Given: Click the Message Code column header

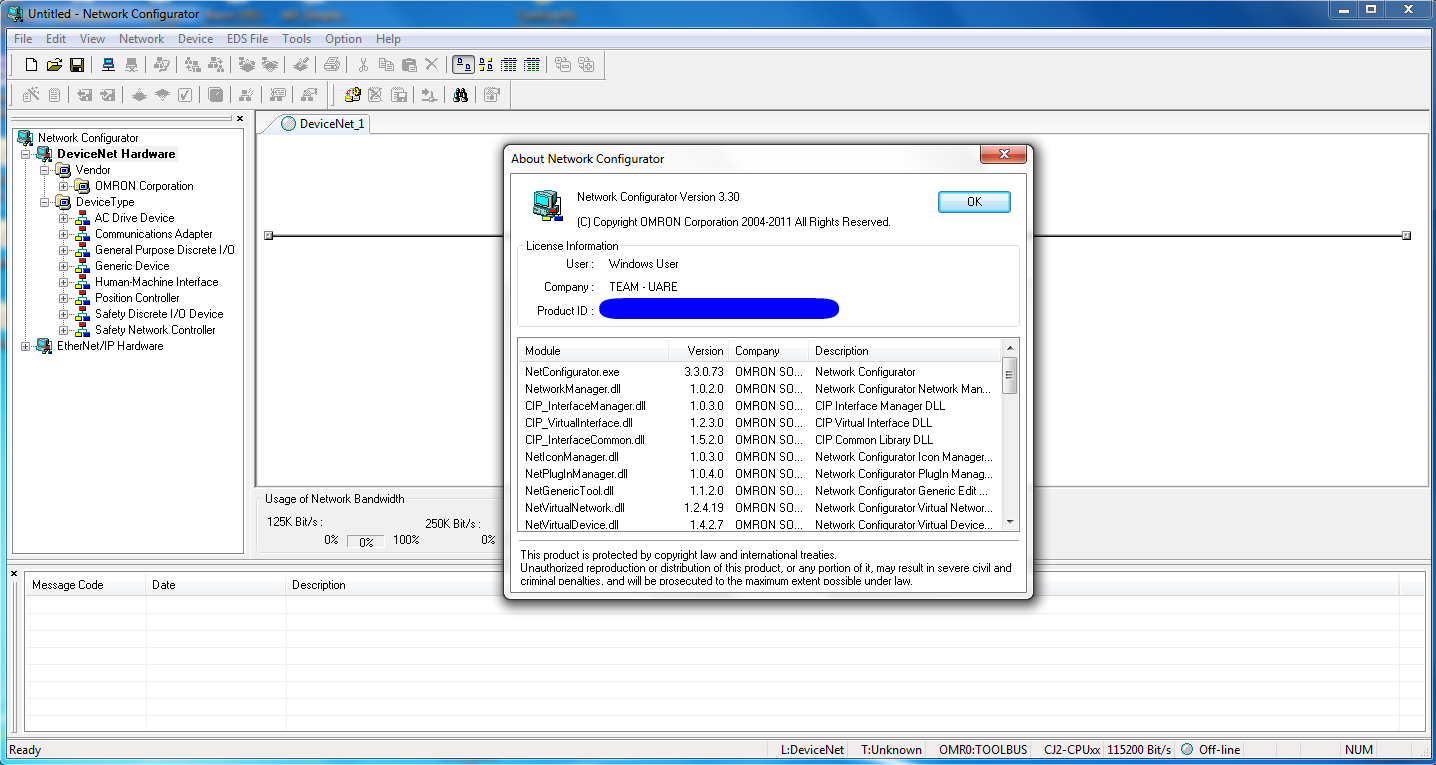Looking at the screenshot, I should click(x=86, y=585).
